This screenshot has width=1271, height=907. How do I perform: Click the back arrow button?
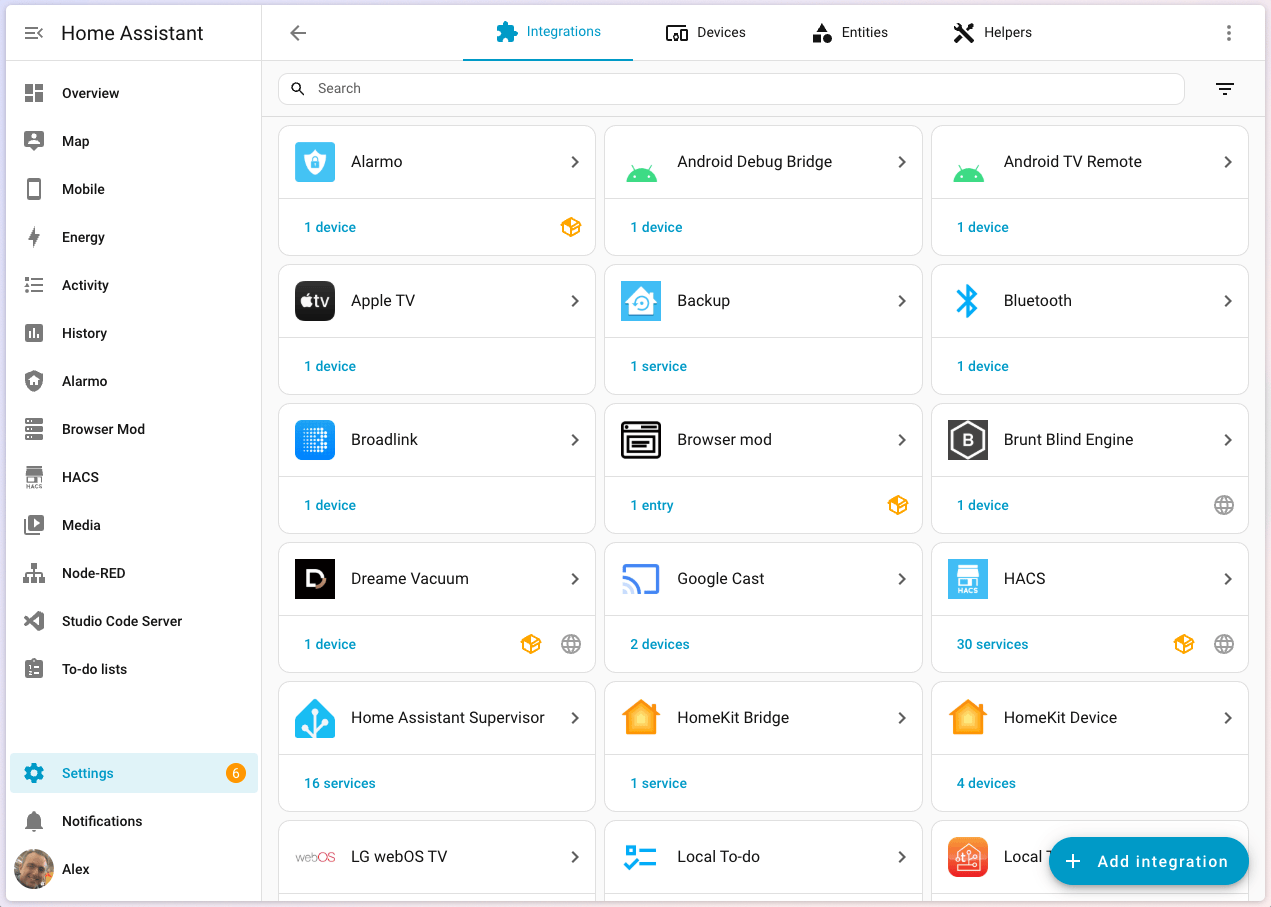297,32
